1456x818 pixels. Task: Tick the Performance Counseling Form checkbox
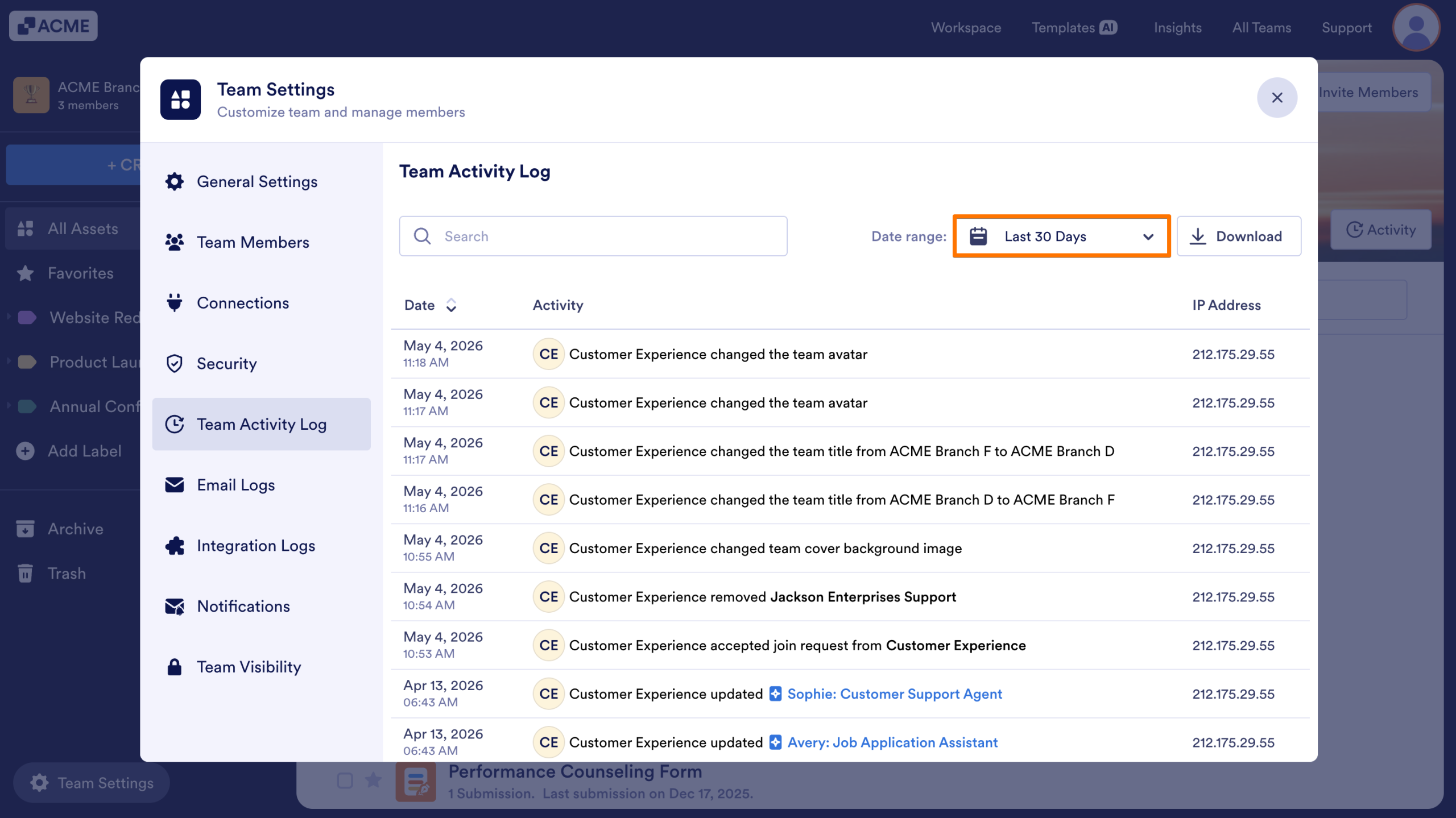345,780
